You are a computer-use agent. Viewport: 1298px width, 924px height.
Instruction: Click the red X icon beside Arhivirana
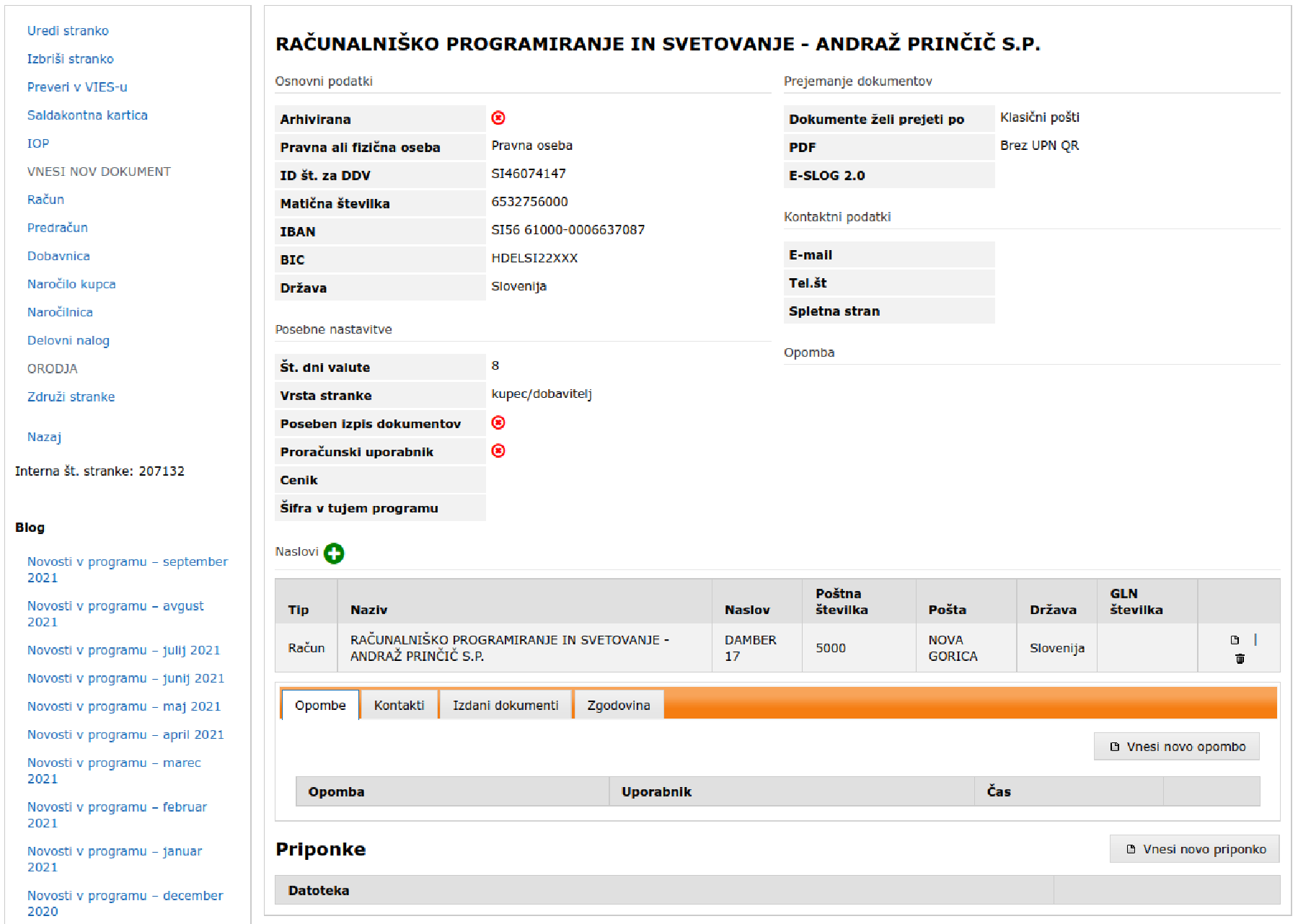(x=498, y=118)
